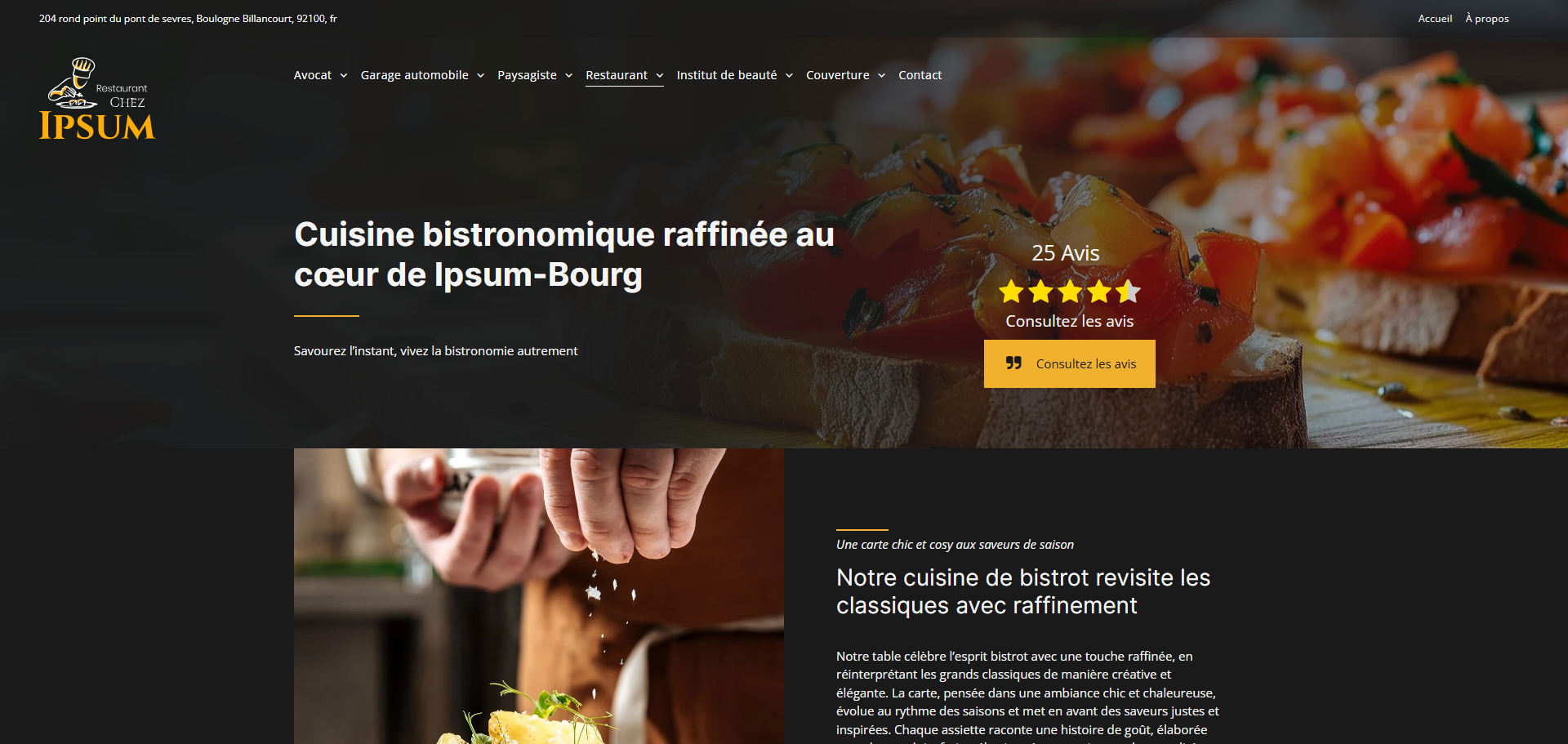Screen dimensions: 1568x744
Task: Open the Contact menu item
Action: tap(920, 75)
